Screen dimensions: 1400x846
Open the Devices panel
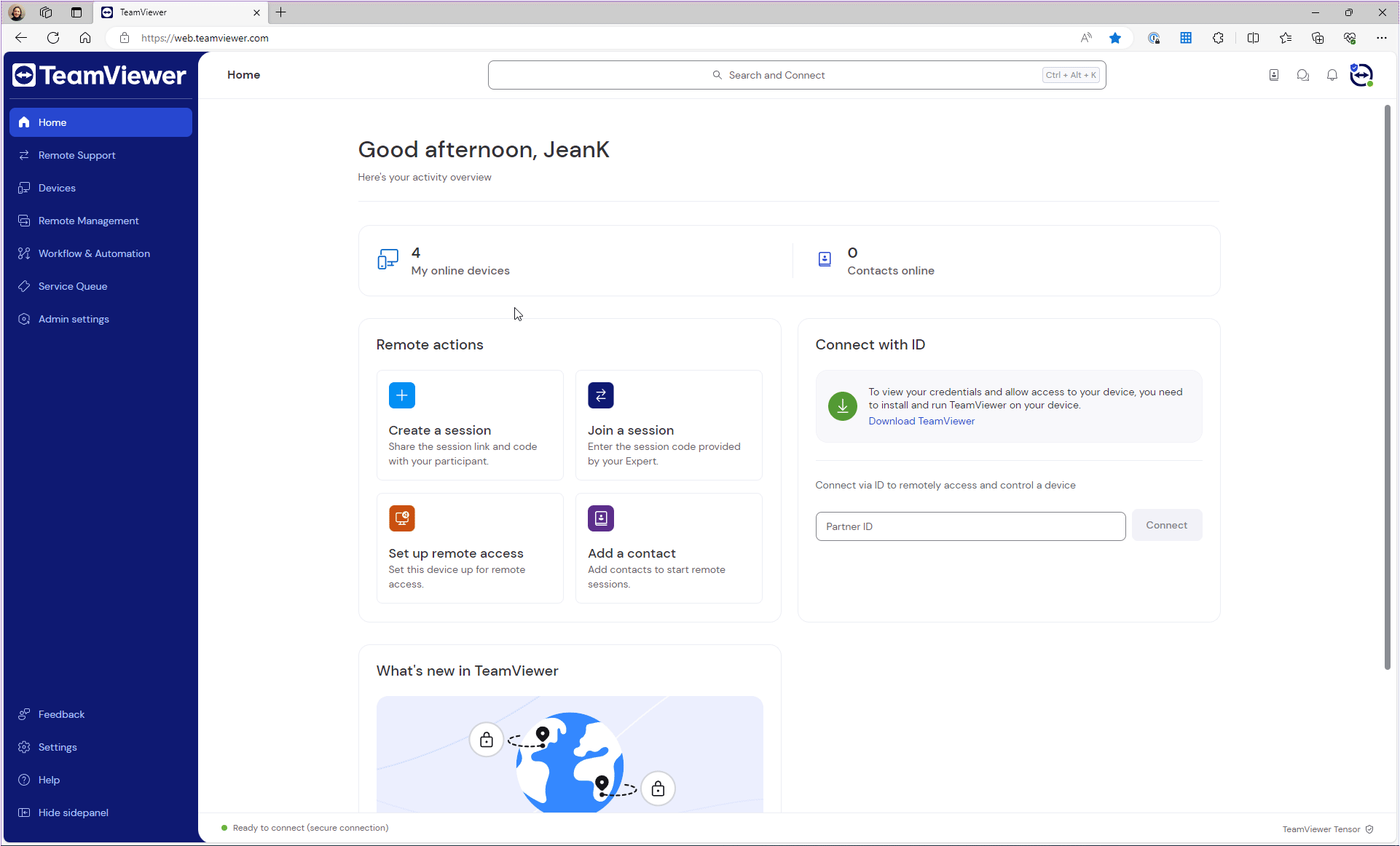57,188
